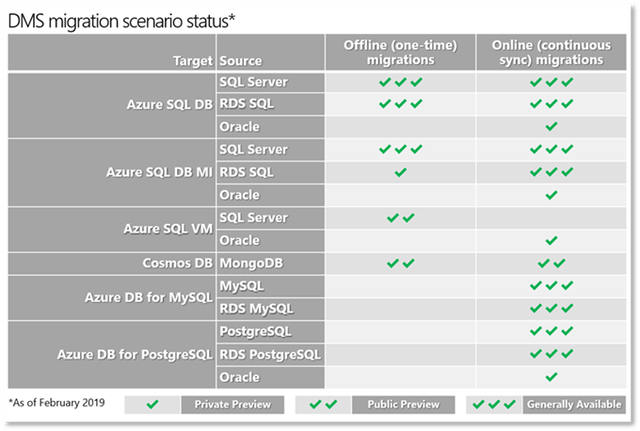Click offline checkmarks for Azure SQL DB SQL Server
The width and height of the screenshot is (640, 431).
coord(401,82)
